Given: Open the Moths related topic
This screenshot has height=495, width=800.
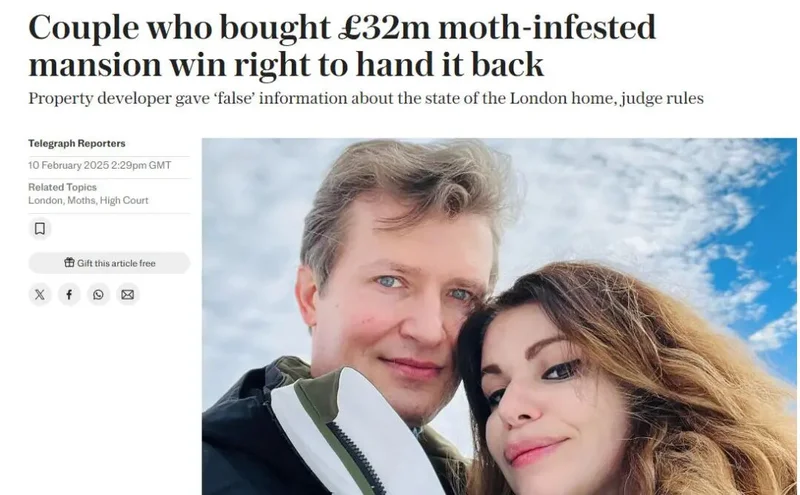Looking at the screenshot, I should click(x=82, y=201).
